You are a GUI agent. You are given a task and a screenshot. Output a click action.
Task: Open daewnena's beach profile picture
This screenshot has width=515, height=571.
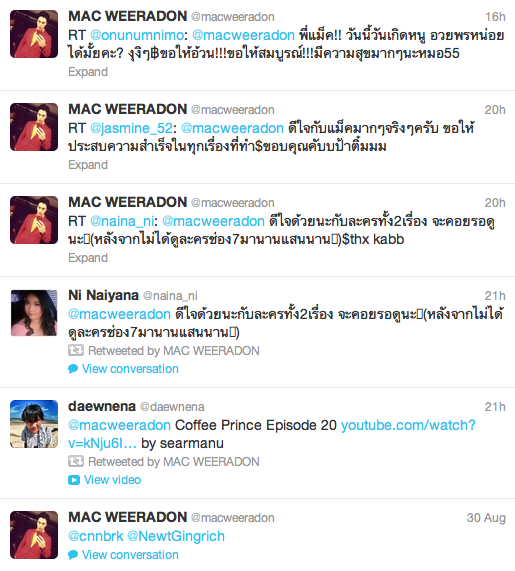(34, 424)
